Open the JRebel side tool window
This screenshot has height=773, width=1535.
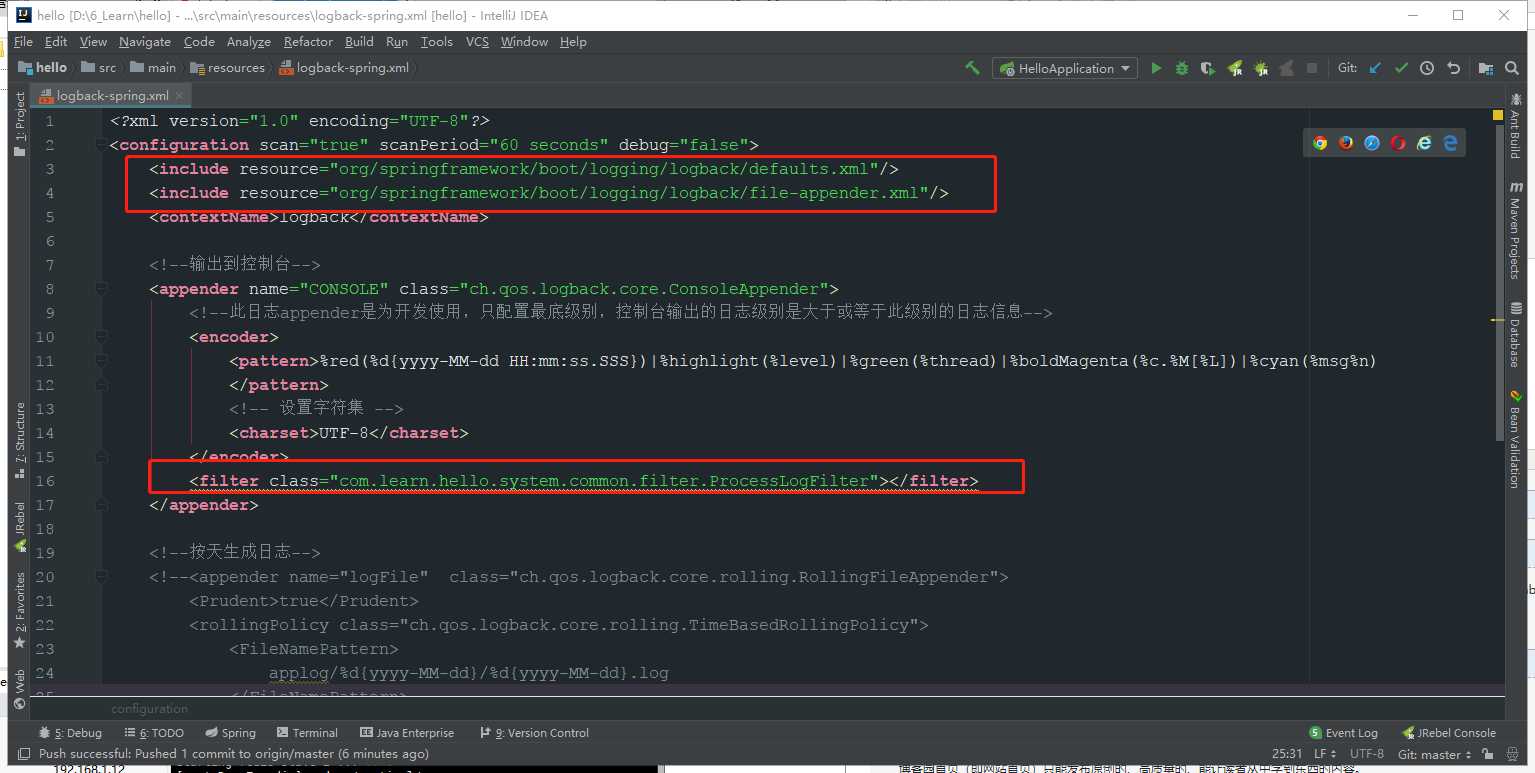tap(19, 527)
